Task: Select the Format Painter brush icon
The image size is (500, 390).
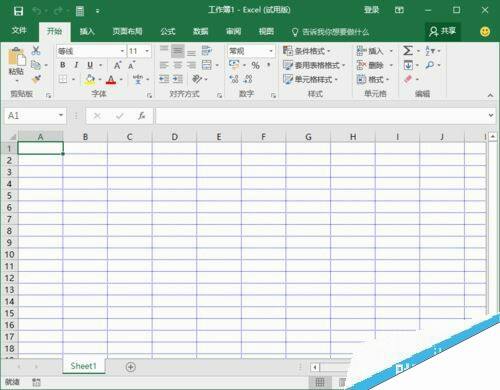Action: click(x=36, y=79)
